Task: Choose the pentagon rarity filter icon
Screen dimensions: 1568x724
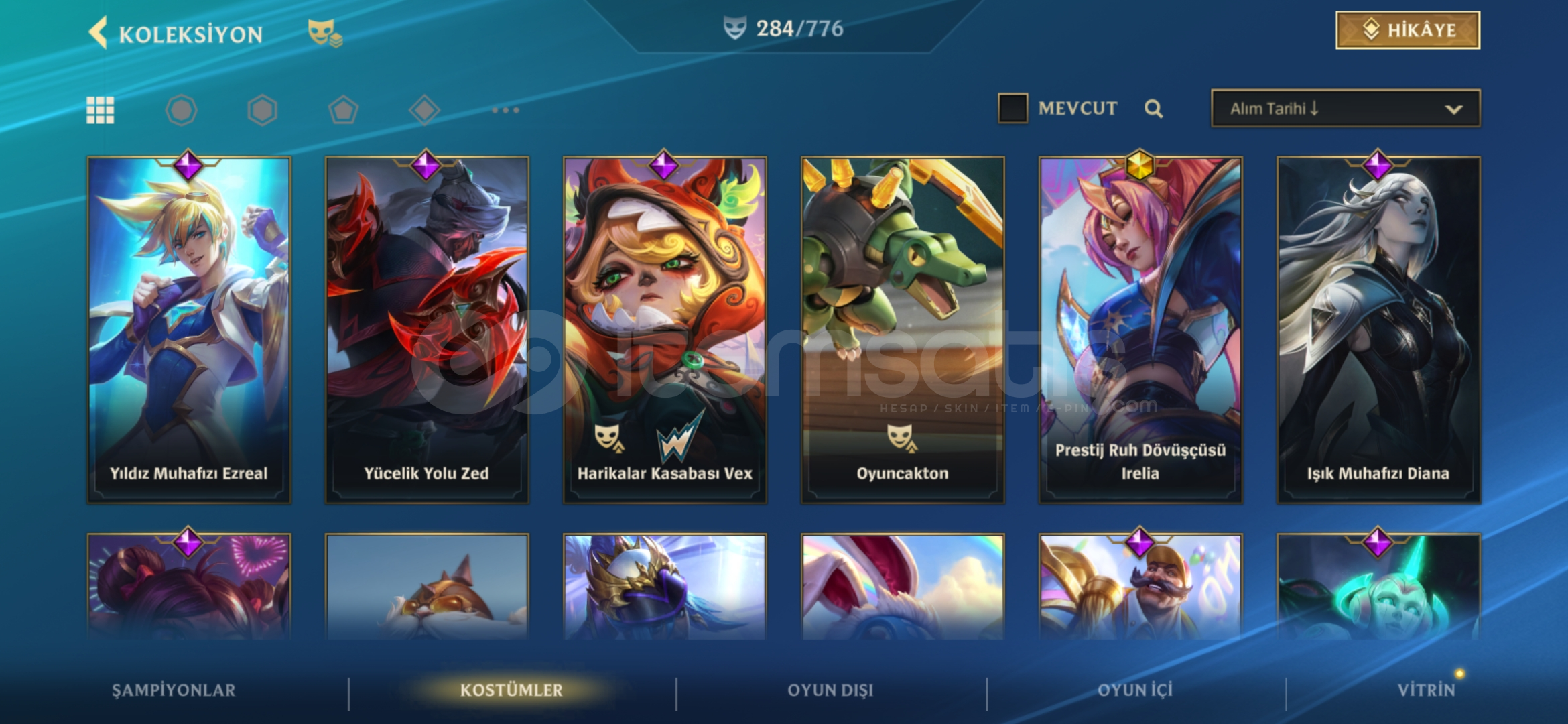Action: (343, 110)
